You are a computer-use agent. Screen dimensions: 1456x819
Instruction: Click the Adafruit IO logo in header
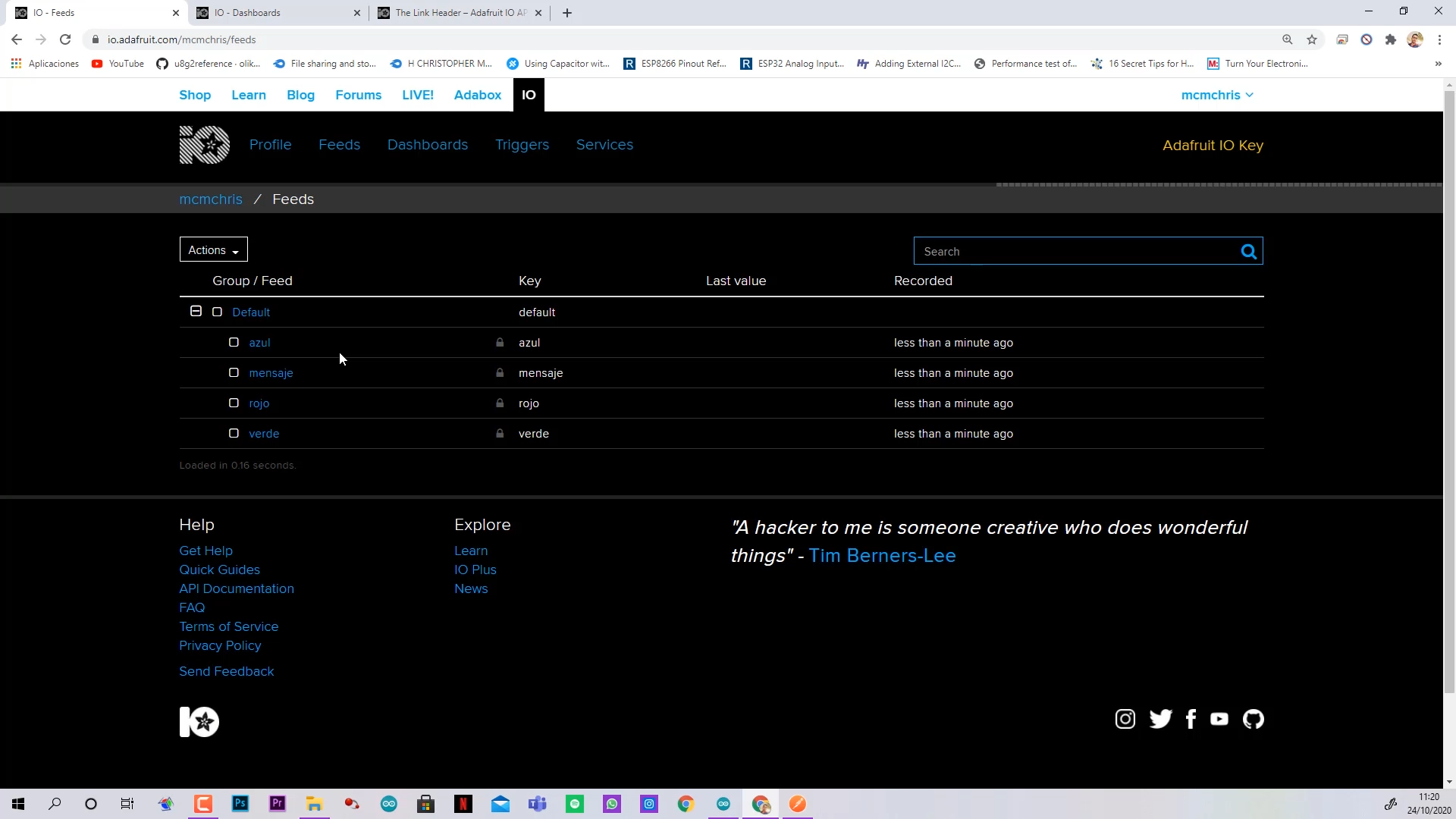click(x=204, y=145)
